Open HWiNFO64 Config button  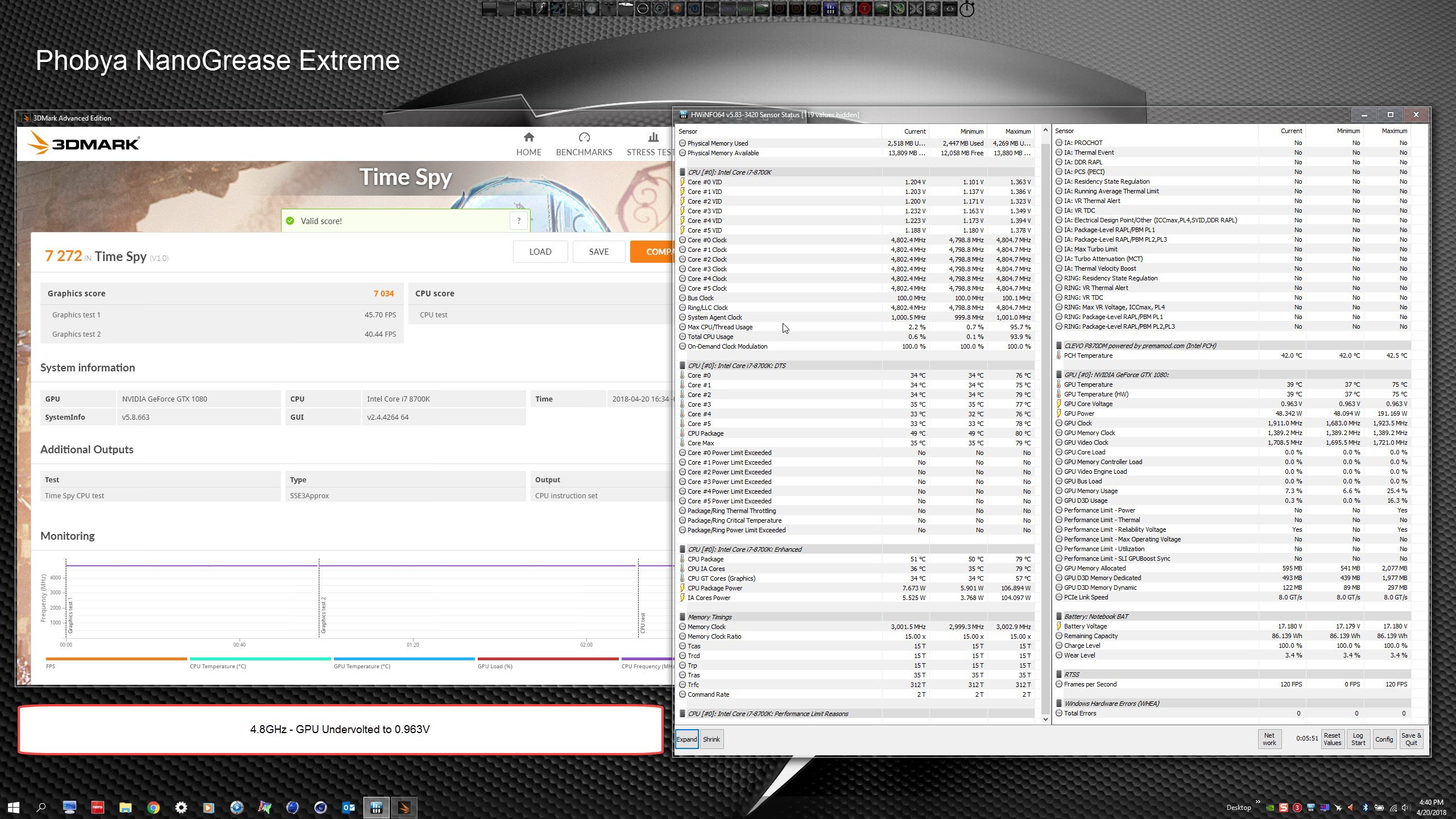click(1384, 739)
